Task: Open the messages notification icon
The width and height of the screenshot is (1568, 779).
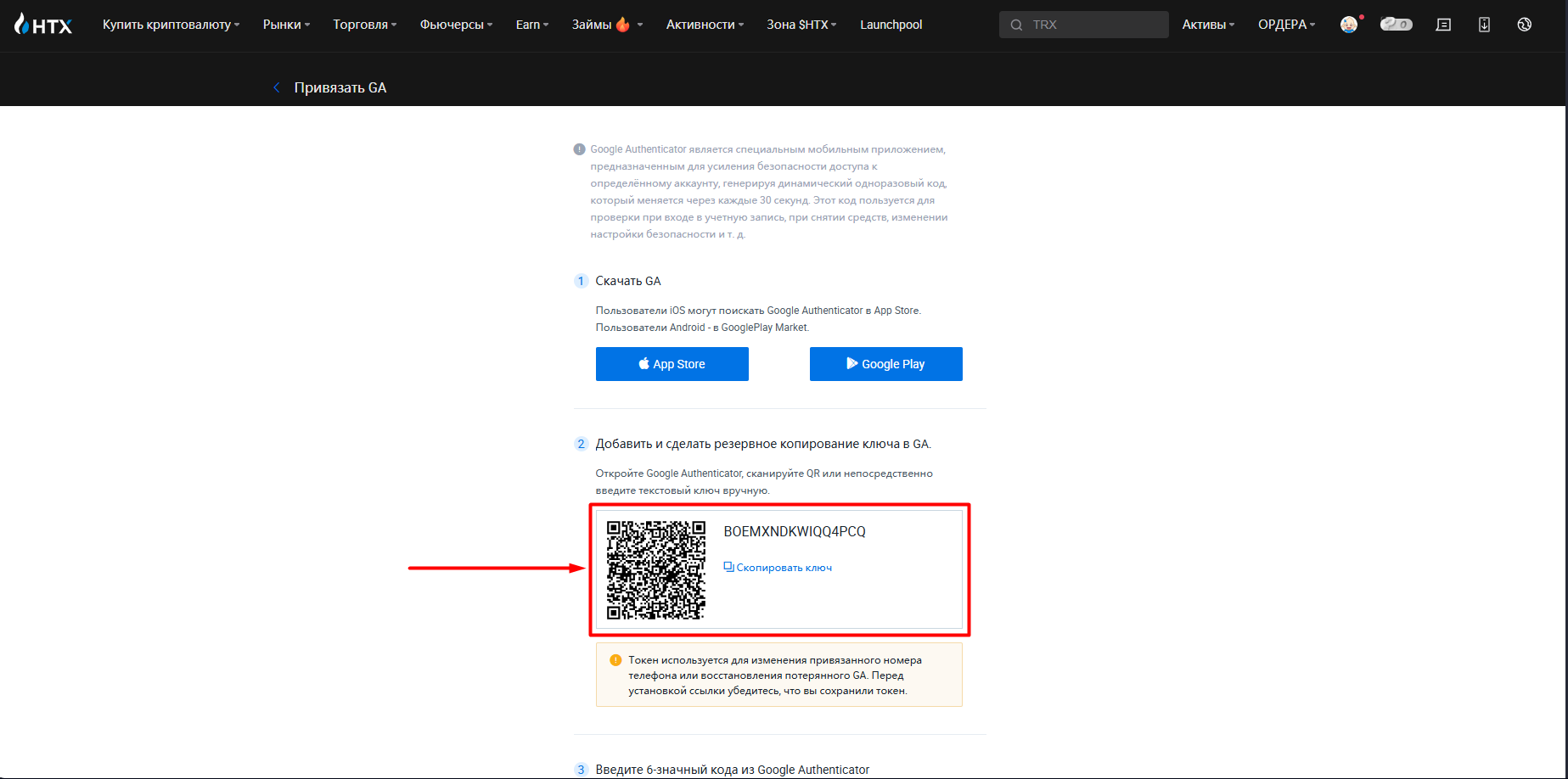Action: 1443,25
